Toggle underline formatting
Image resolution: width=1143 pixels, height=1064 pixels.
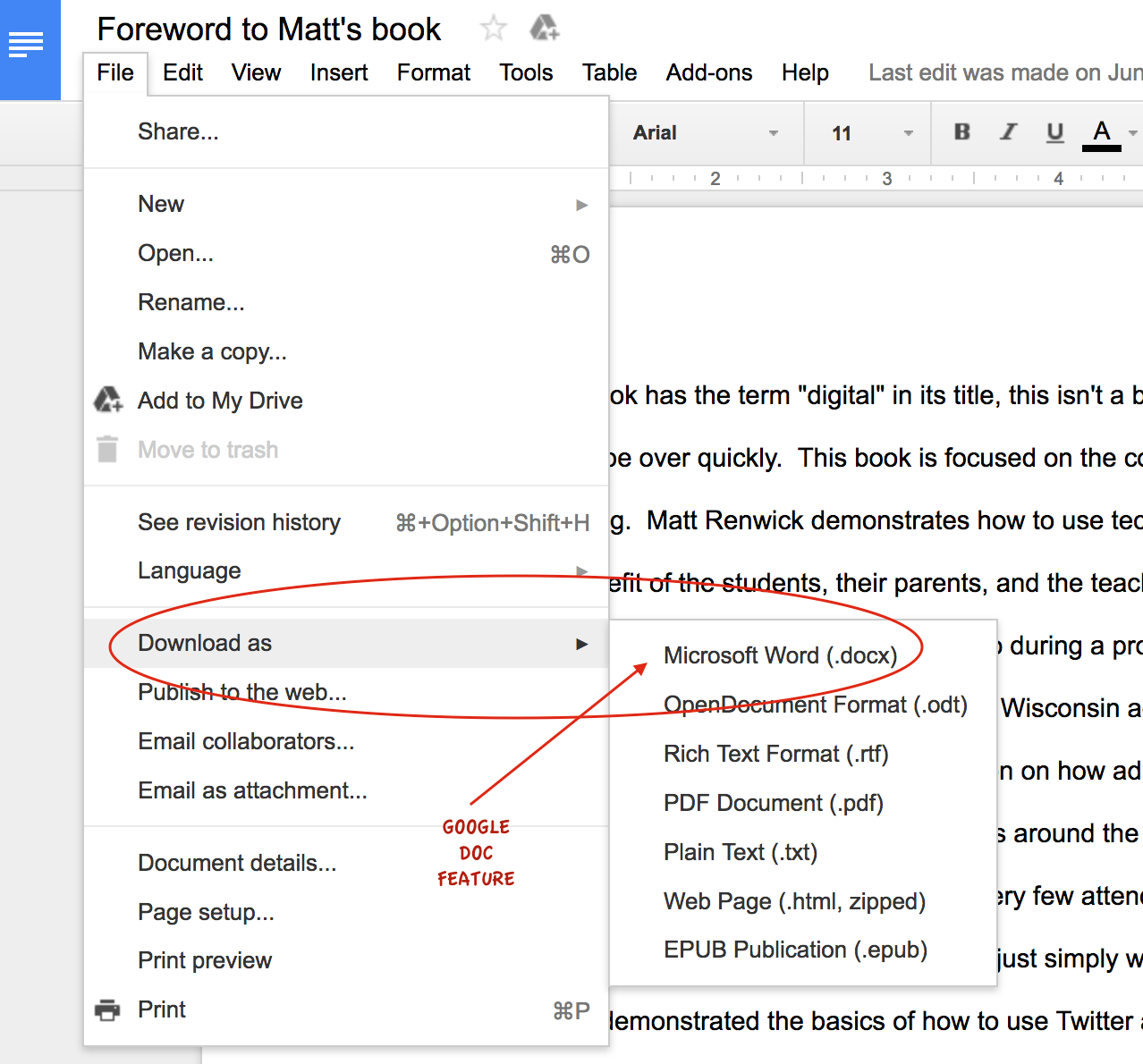pyautogui.click(x=1054, y=132)
